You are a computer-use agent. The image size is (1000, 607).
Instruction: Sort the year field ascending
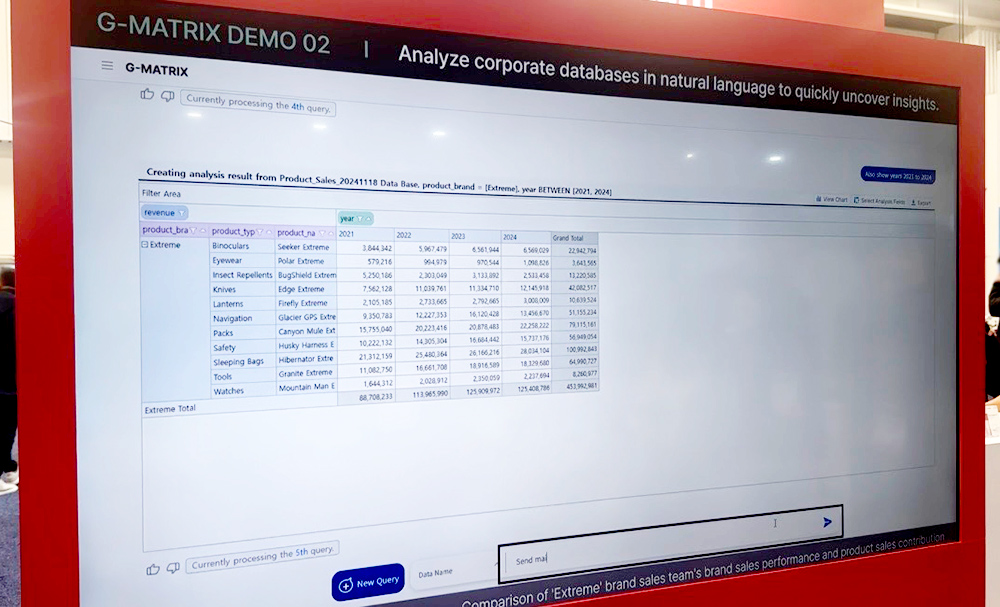click(x=368, y=219)
